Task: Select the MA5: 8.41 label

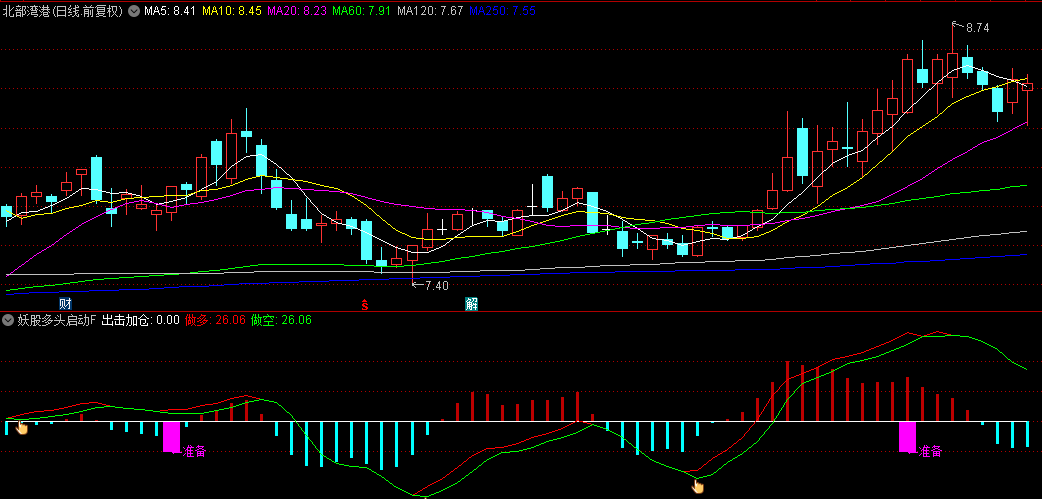Action: click(169, 11)
